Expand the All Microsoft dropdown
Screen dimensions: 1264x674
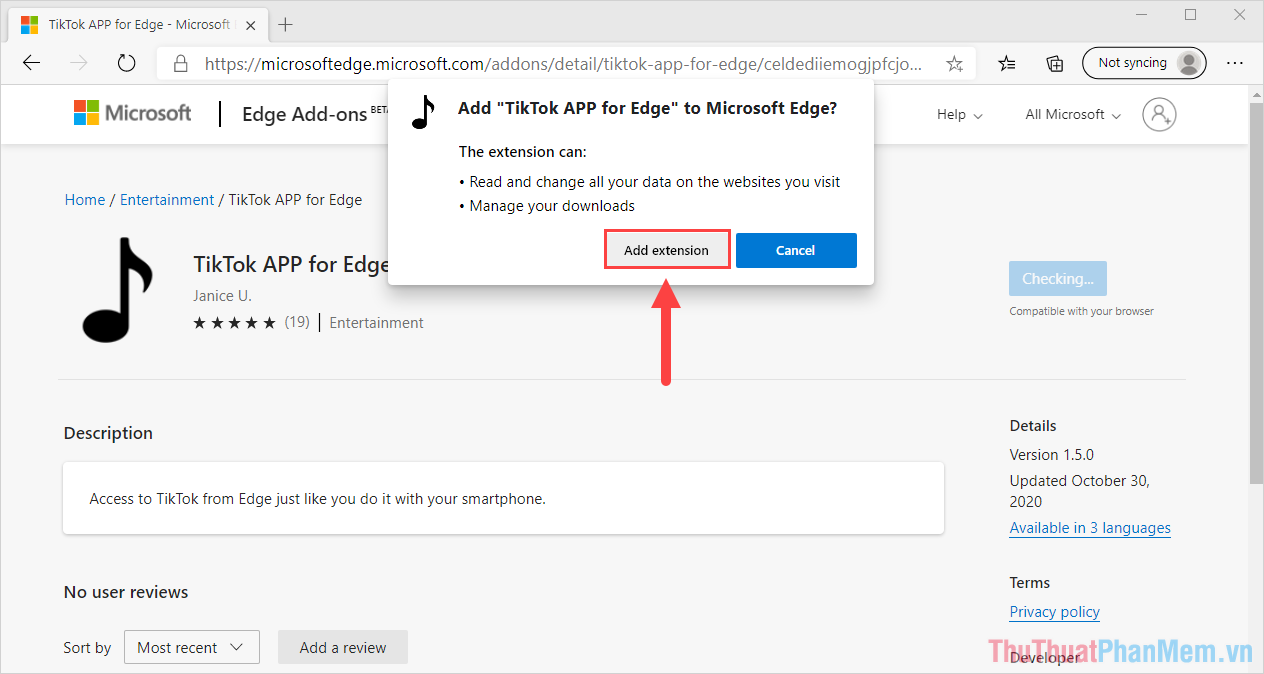(x=1071, y=114)
